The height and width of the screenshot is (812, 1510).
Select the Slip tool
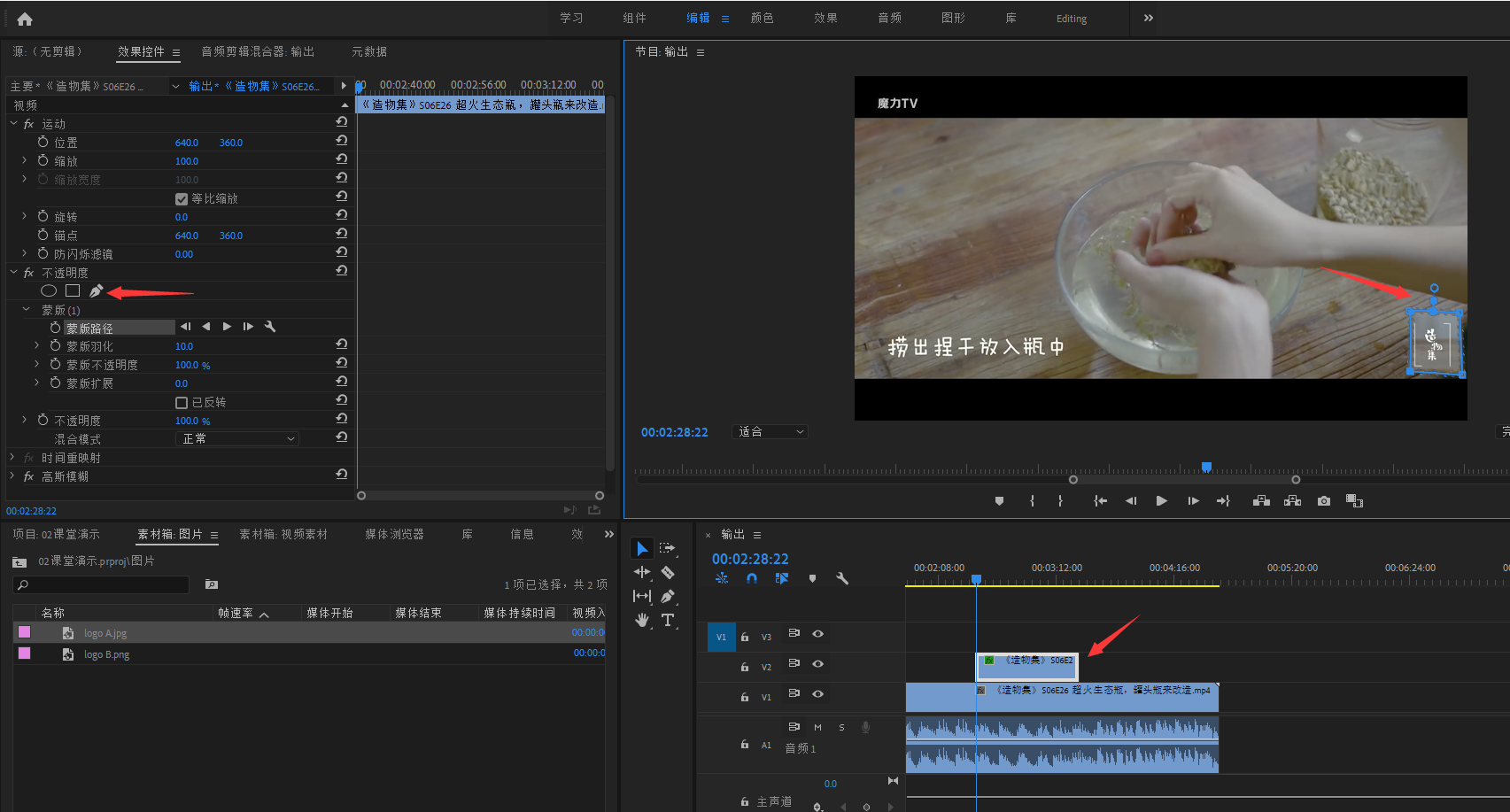pyautogui.click(x=642, y=596)
